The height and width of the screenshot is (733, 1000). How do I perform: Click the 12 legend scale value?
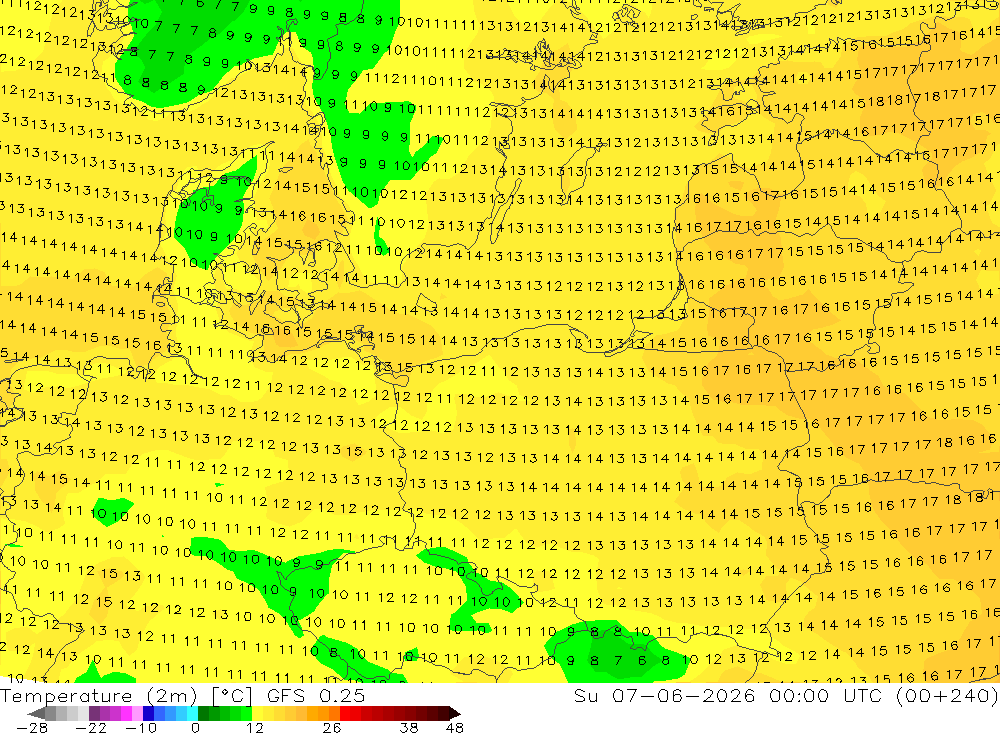(254, 727)
